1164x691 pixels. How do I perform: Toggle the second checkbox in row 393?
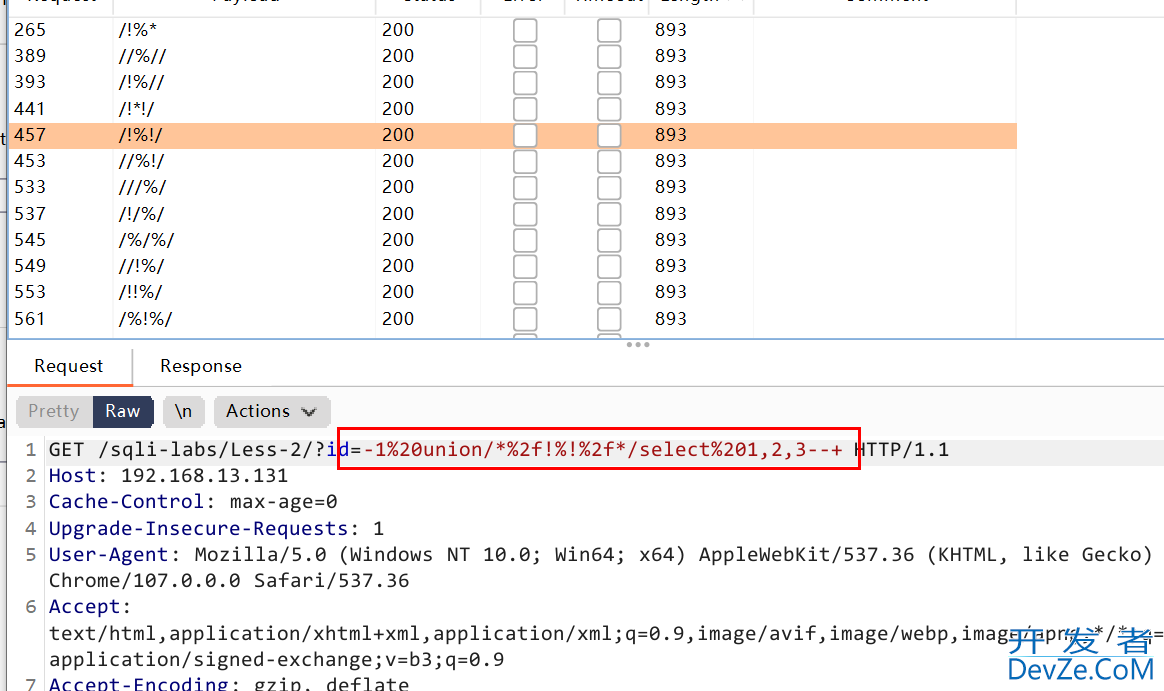point(609,82)
